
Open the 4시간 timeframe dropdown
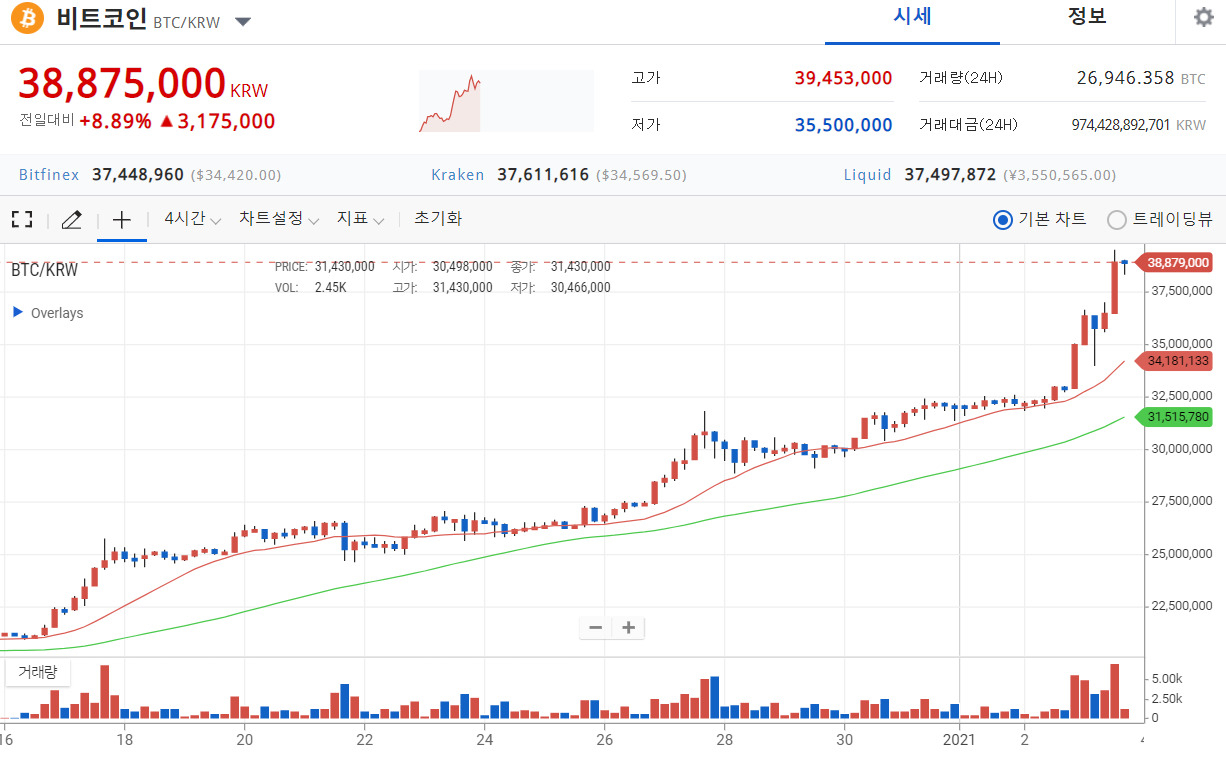click(x=191, y=218)
